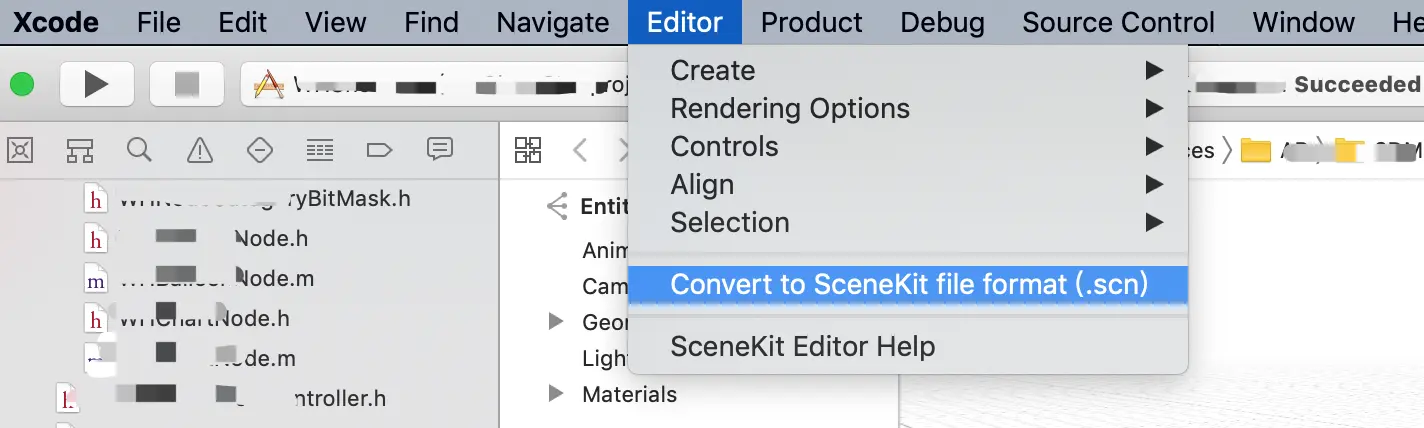Open the Project navigator icon
The height and width of the screenshot is (428, 1424).
click(20, 150)
